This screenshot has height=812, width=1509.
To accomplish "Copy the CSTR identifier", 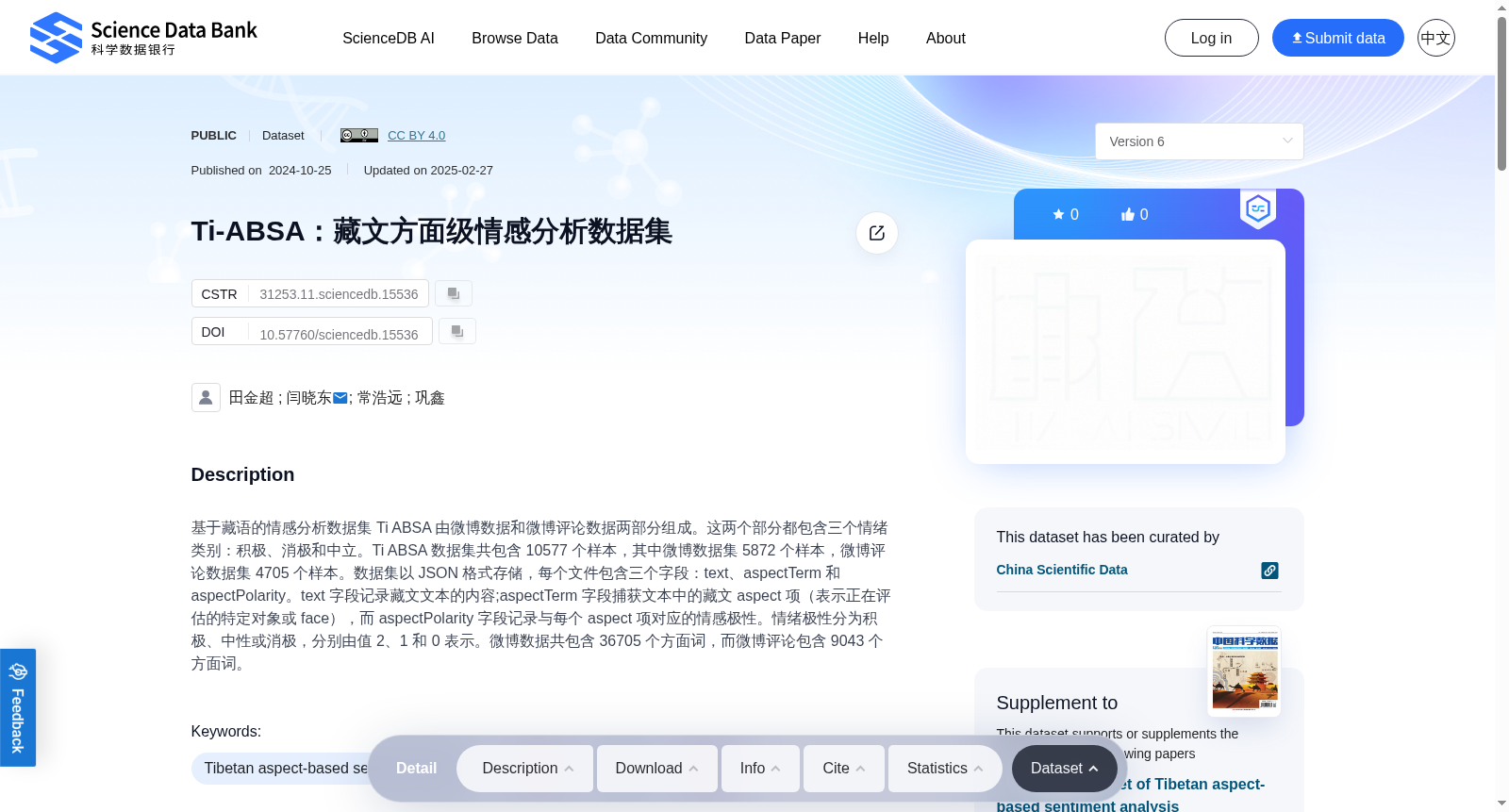I will coord(454,293).
